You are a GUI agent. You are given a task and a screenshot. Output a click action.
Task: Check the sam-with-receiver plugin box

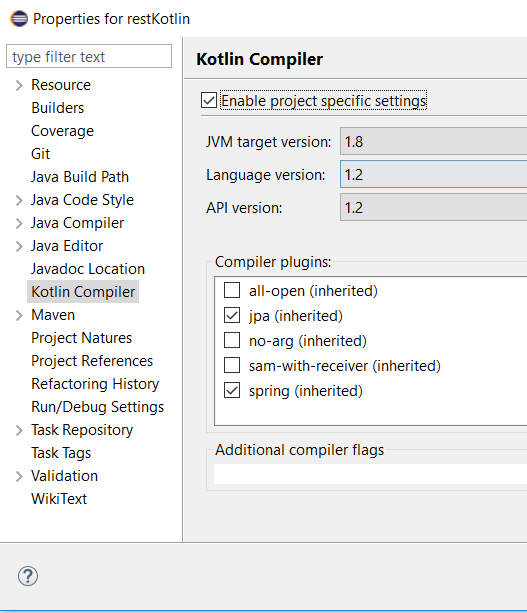232,366
